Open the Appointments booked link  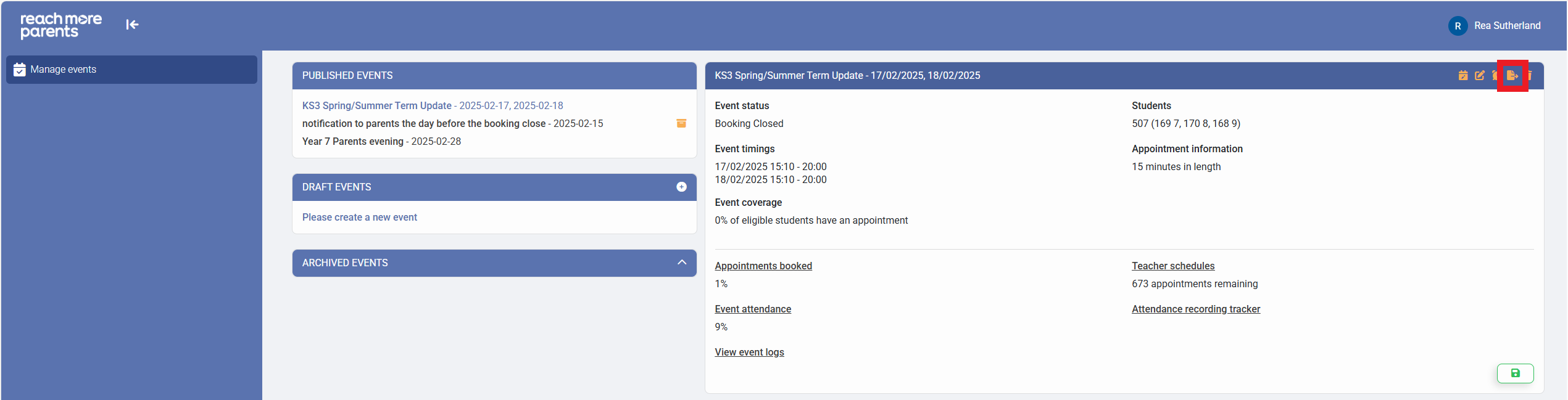[x=763, y=266]
